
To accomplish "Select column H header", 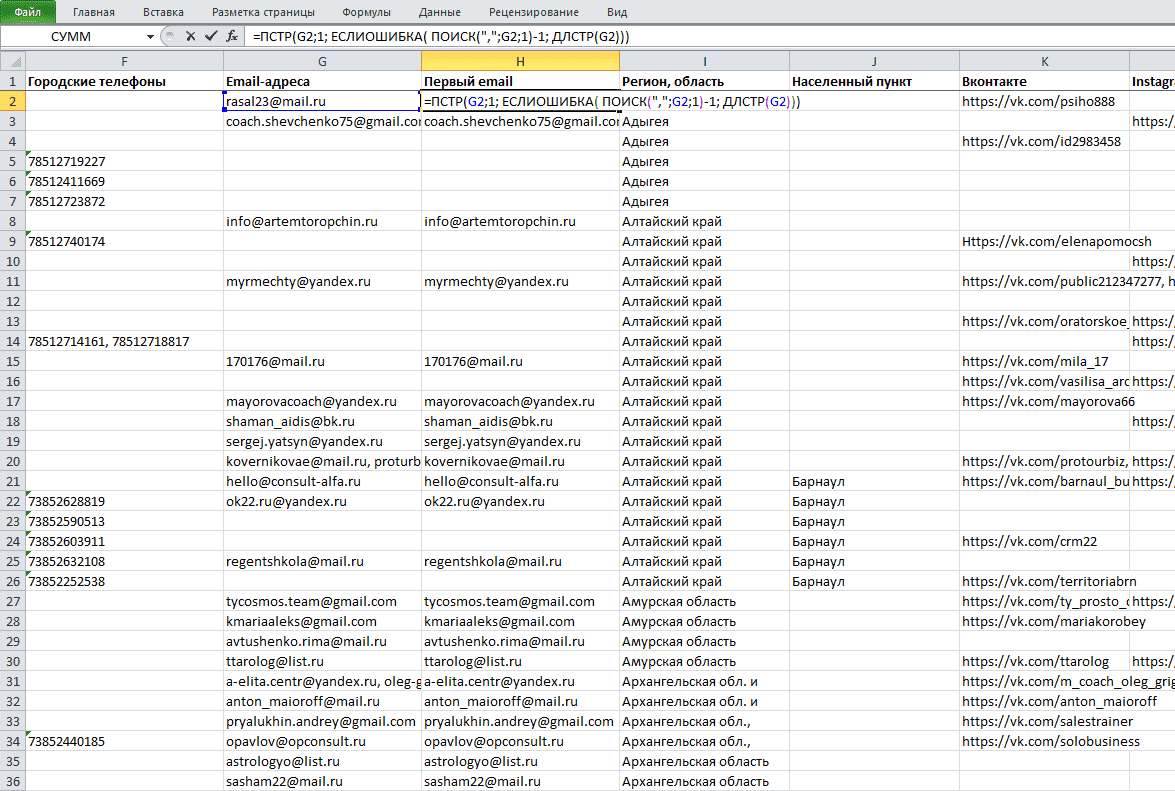I will coord(520,61).
